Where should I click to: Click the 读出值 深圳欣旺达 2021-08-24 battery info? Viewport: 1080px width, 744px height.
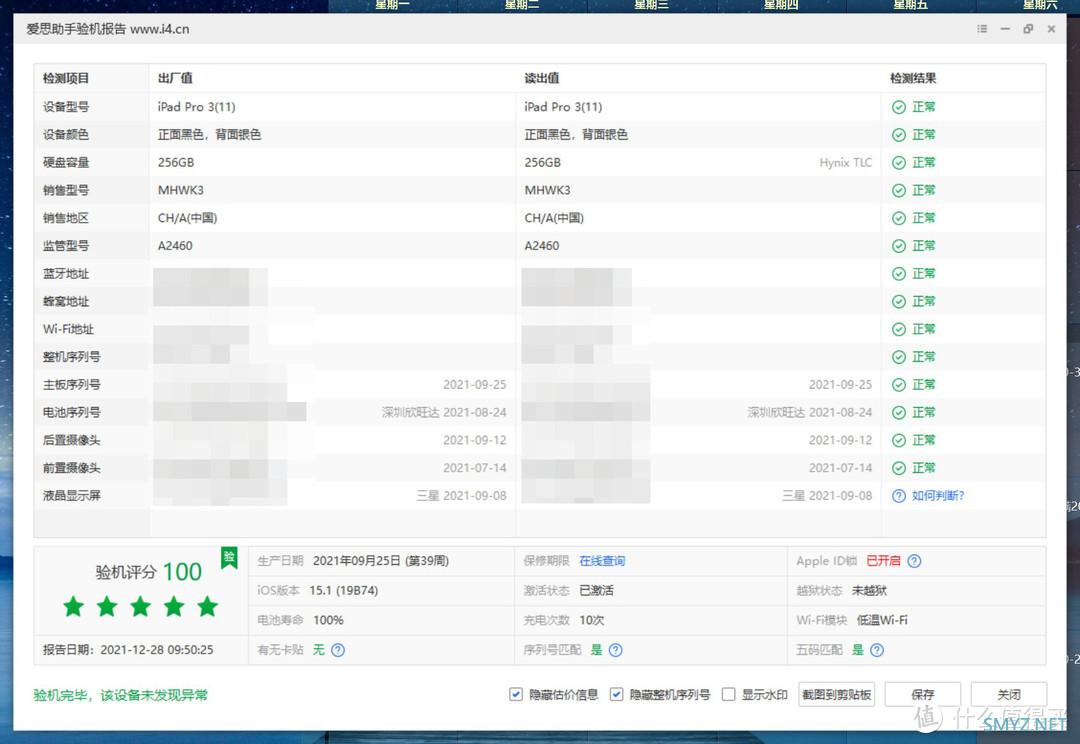(809, 412)
